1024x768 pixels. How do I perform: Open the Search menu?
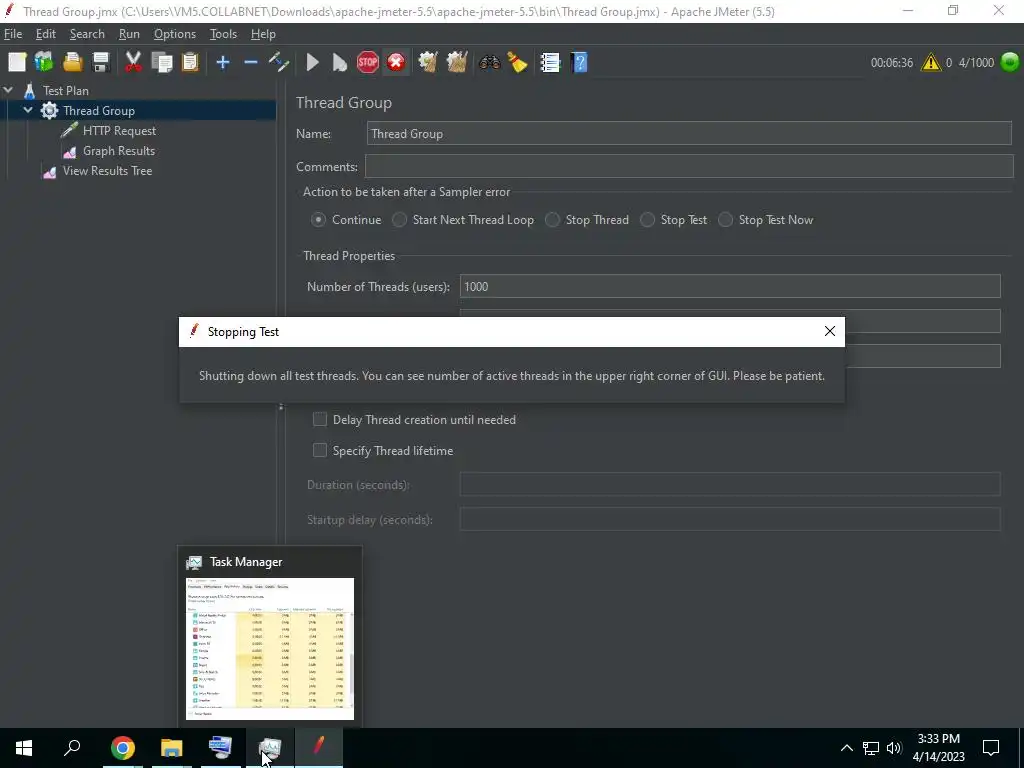[87, 34]
